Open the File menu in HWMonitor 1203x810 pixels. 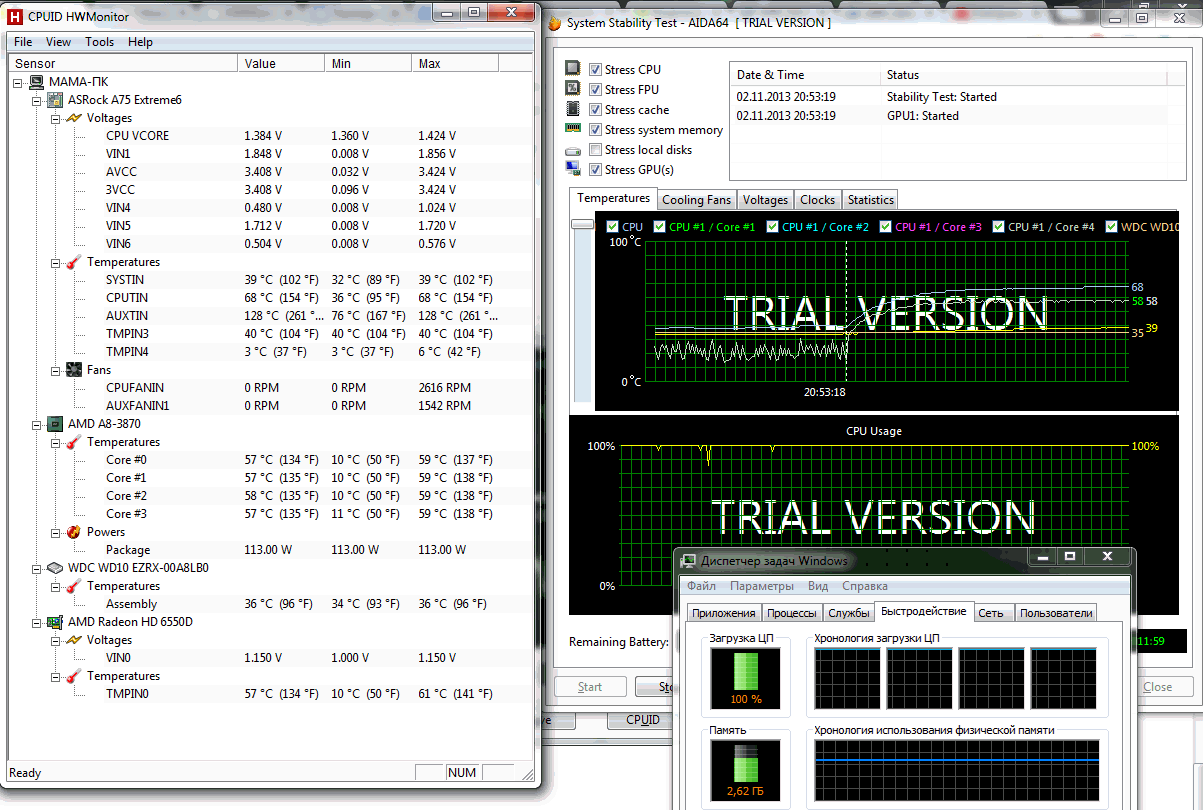(23, 42)
